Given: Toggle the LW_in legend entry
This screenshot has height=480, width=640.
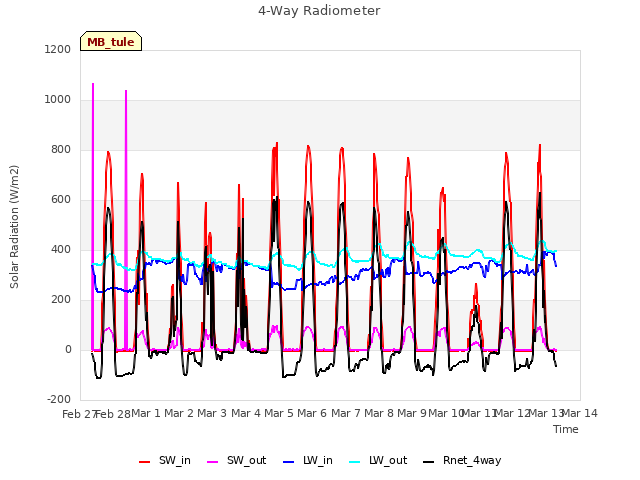Looking at the screenshot, I should [x=308, y=460].
